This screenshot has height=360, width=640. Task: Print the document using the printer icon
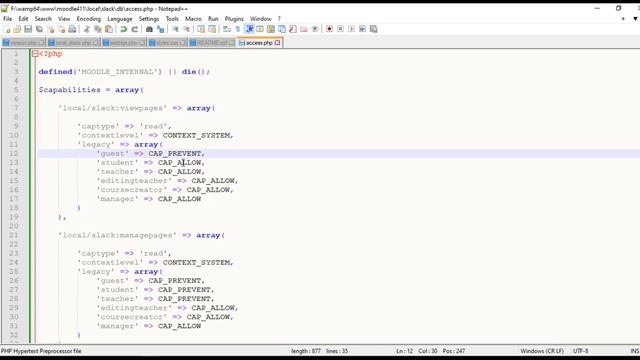tap(72, 29)
